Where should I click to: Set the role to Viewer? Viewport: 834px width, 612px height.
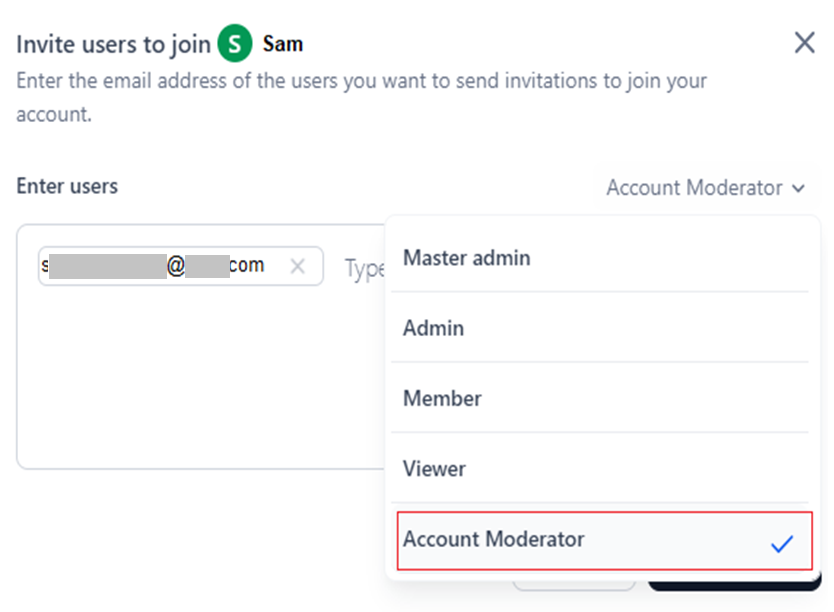point(435,468)
